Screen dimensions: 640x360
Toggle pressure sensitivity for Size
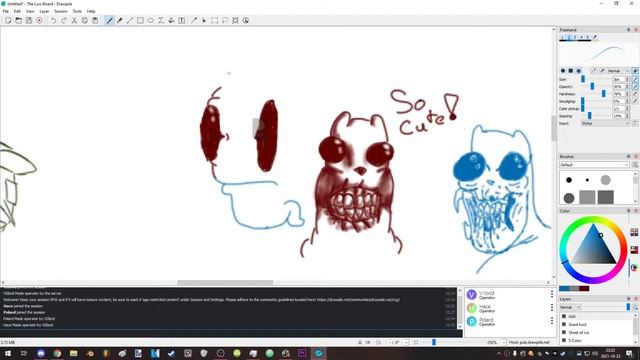[636, 79]
